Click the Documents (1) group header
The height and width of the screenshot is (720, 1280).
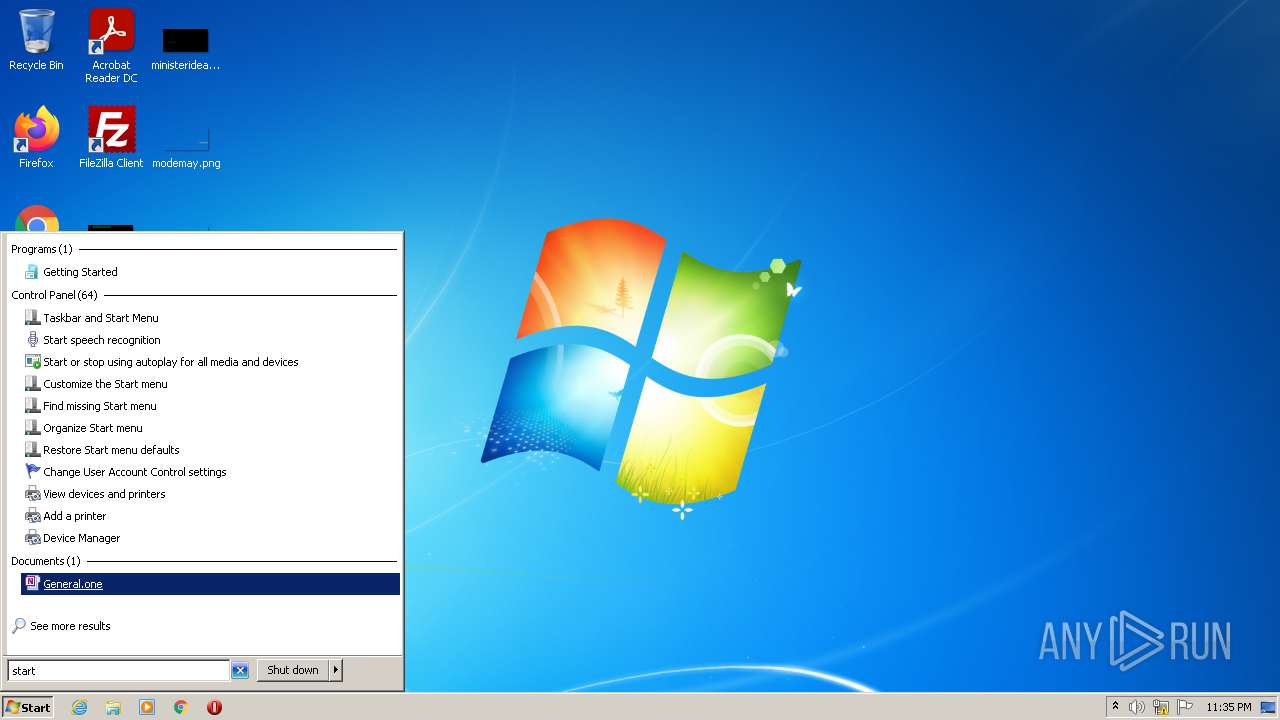(46, 561)
